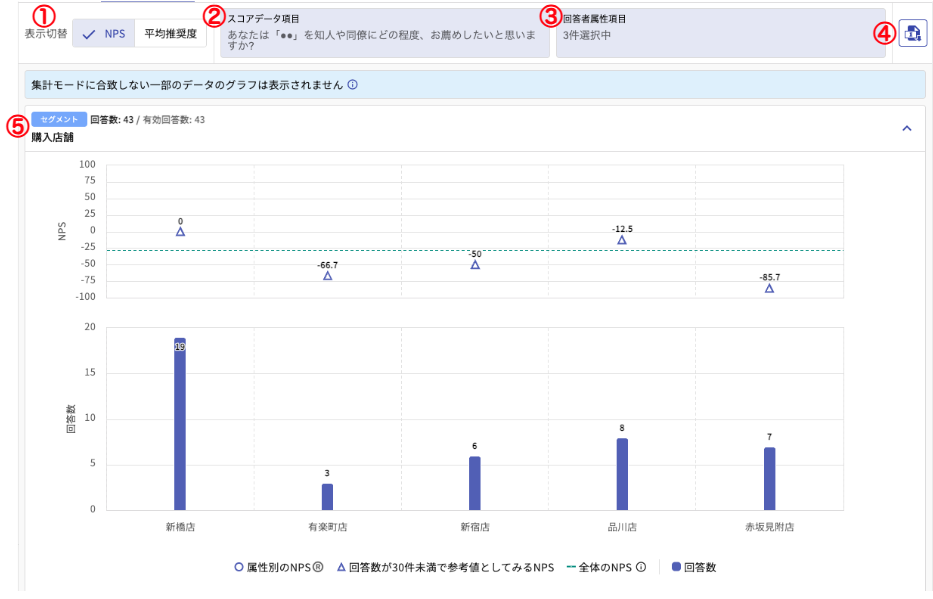Click the 赤坂見附店 axis label
This screenshot has height=599, width=933.
pos(768,525)
